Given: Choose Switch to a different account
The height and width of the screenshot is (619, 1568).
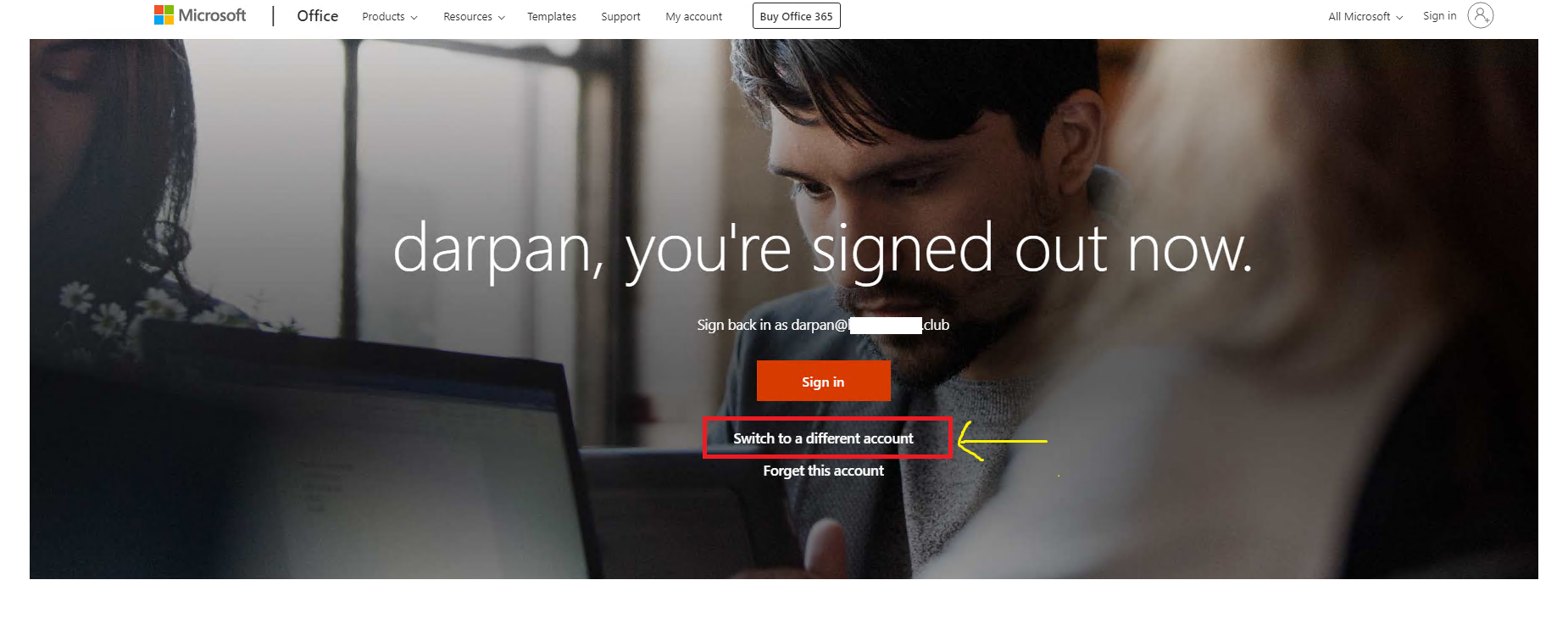Looking at the screenshot, I should 823,438.
